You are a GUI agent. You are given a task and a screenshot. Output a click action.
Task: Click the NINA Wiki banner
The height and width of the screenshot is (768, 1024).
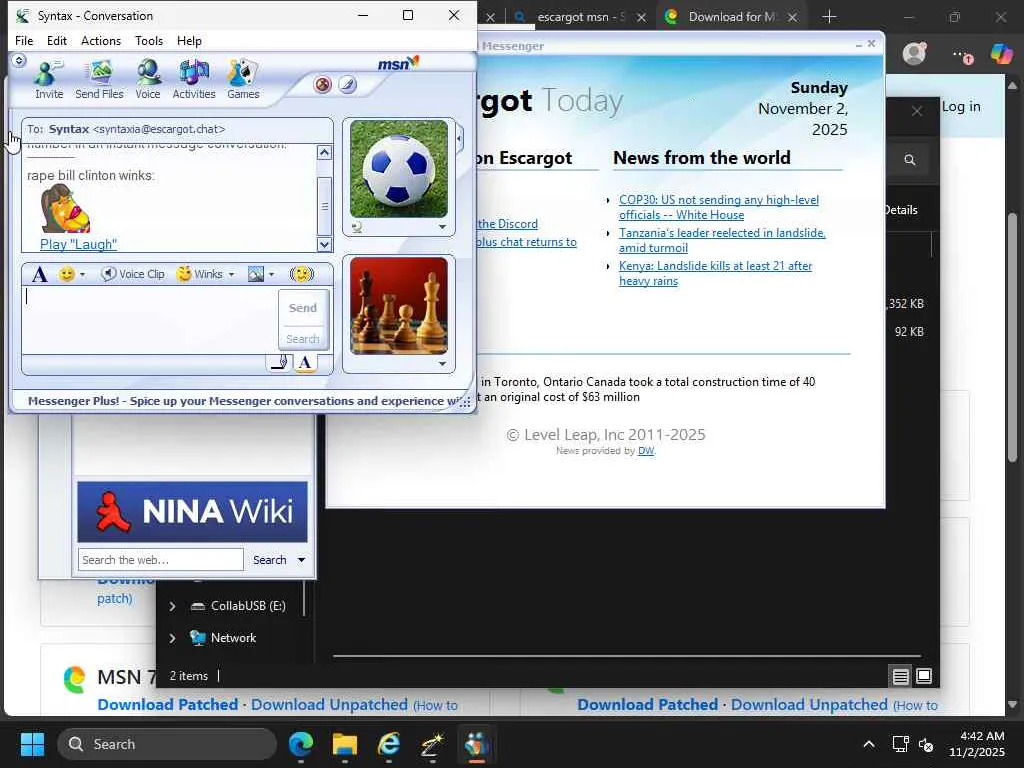click(x=192, y=512)
